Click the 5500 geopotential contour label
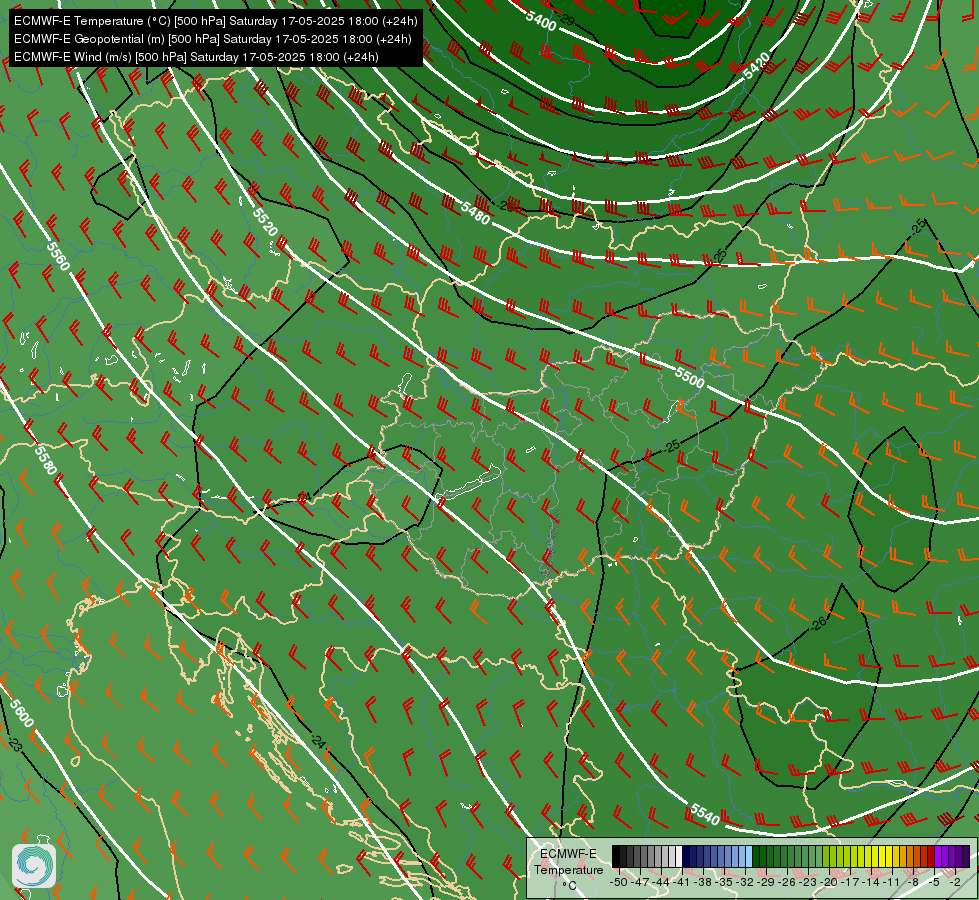979x900 pixels. click(x=689, y=377)
